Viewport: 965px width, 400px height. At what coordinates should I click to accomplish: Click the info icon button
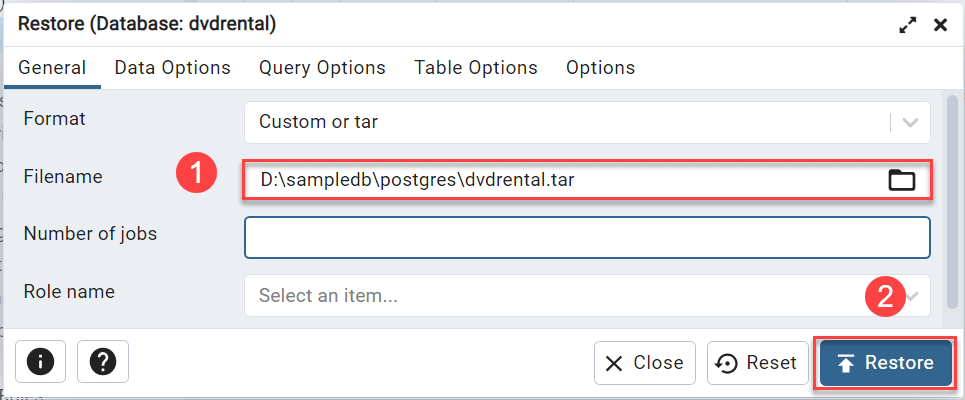(41, 362)
